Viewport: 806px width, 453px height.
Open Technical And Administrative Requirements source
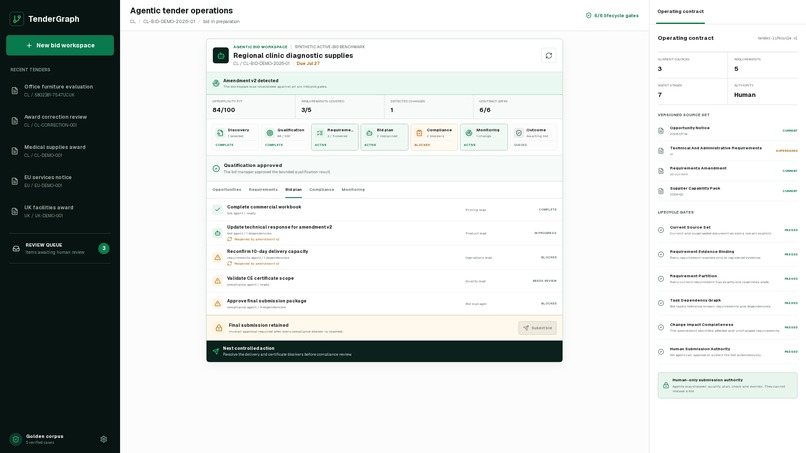point(727,151)
